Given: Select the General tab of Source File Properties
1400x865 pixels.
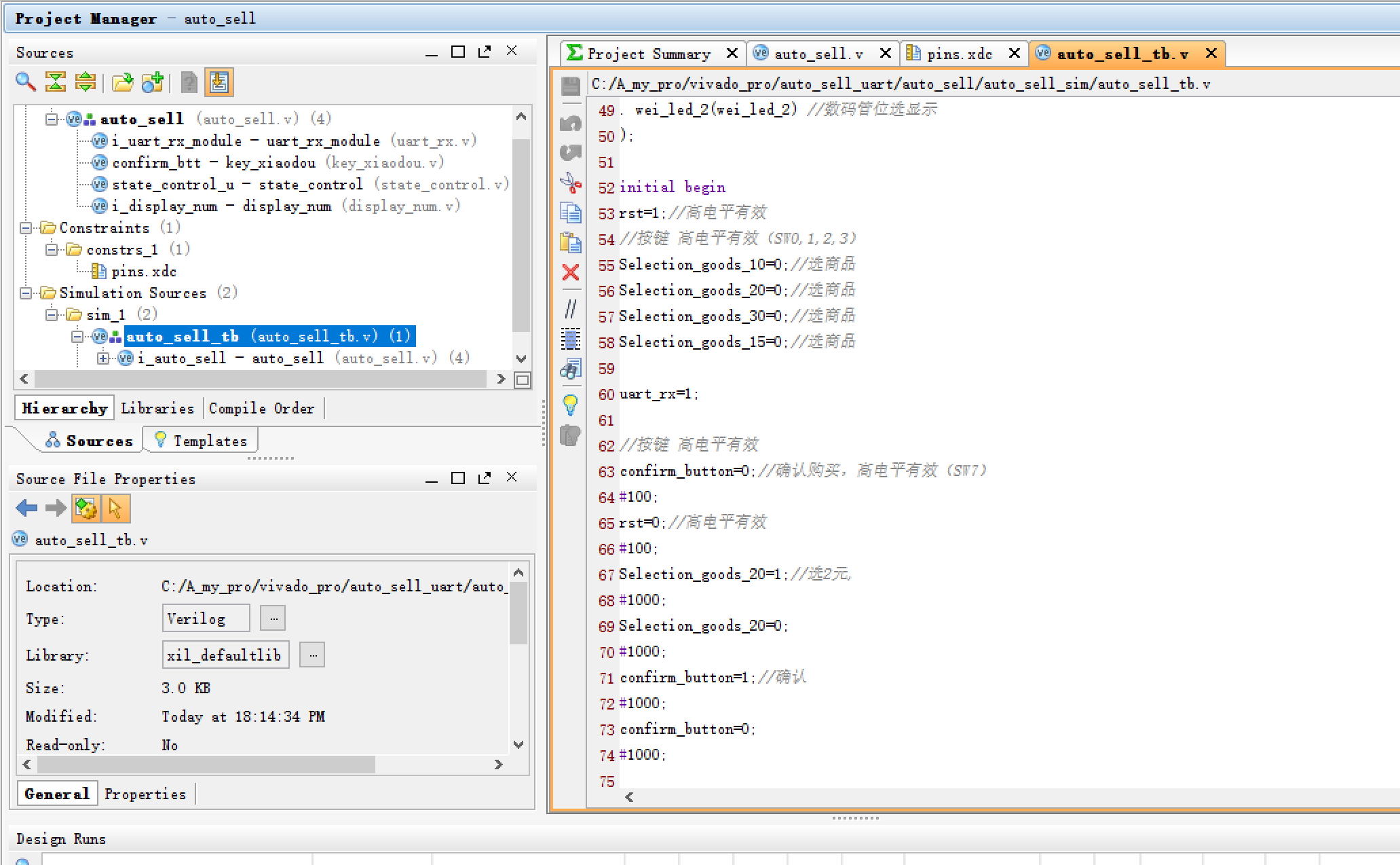Looking at the screenshot, I should (57, 794).
